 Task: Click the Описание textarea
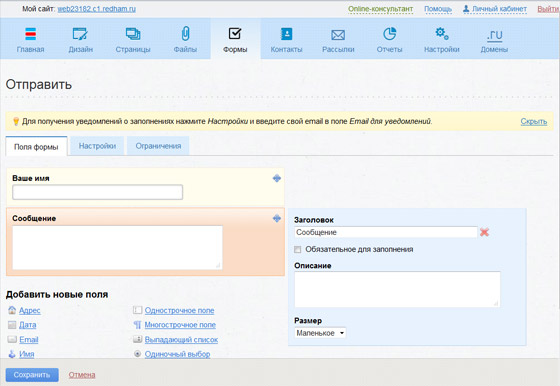tap(397, 289)
